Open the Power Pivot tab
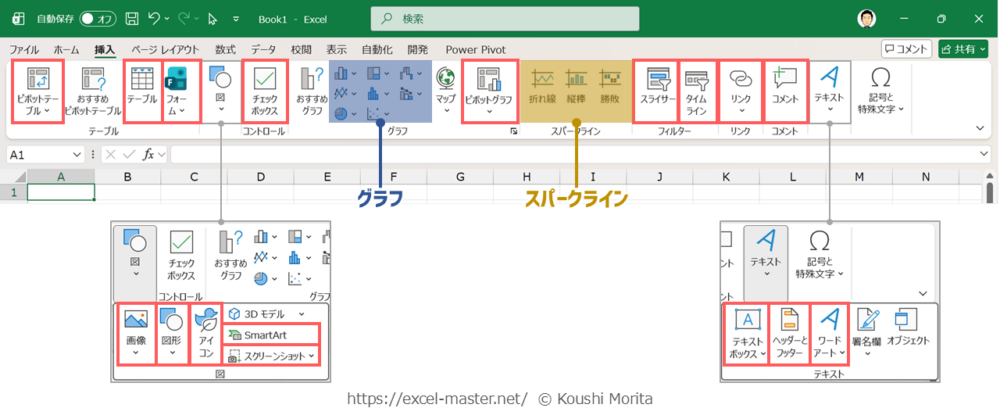This screenshot has width=1000, height=408. click(476, 49)
